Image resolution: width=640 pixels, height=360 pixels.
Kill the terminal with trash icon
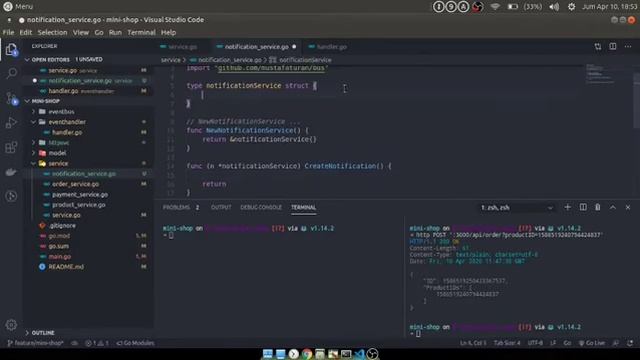point(598,207)
